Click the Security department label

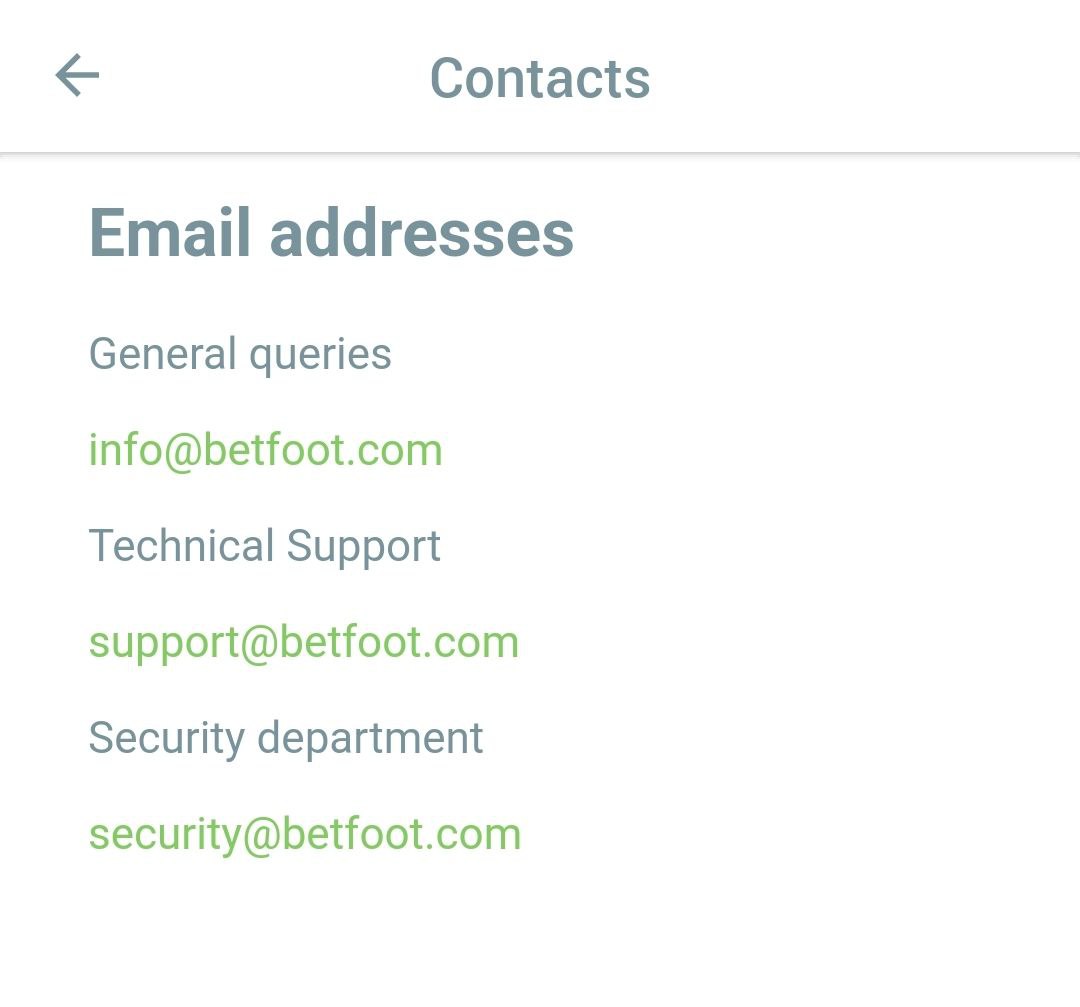coord(285,738)
